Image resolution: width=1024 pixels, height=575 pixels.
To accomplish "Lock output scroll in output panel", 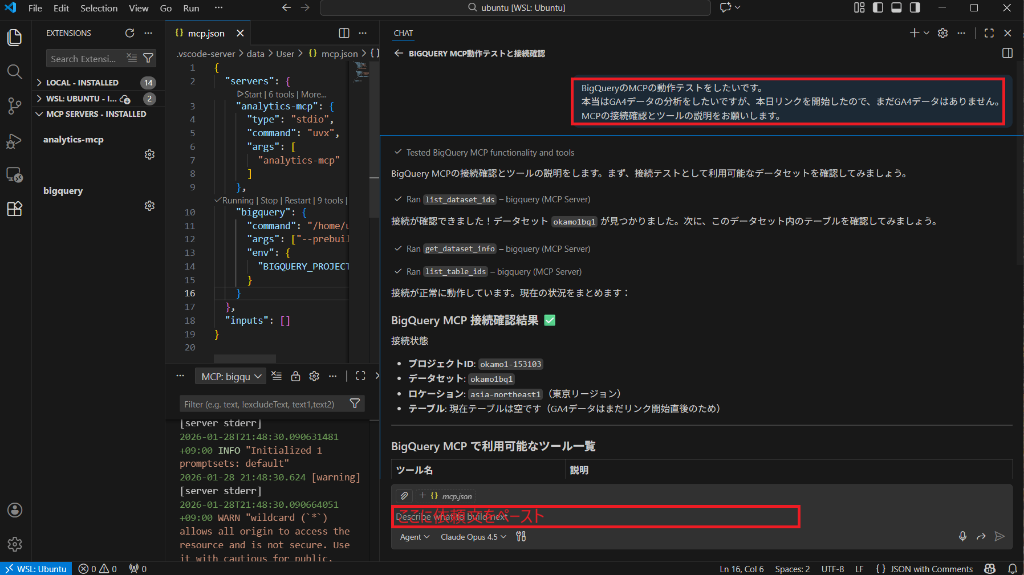I will coord(295,376).
